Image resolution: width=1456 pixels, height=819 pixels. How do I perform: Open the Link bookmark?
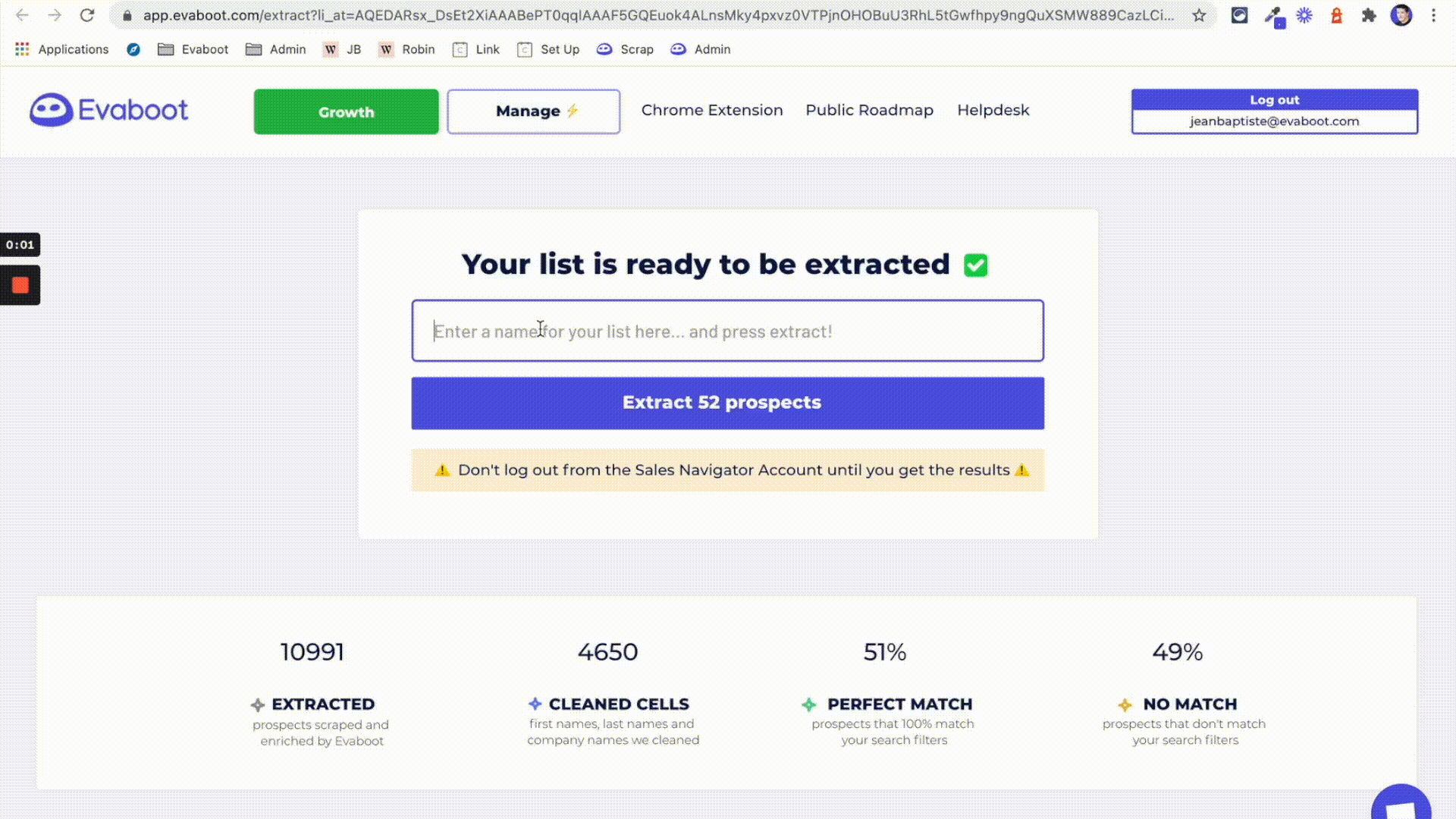(x=476, y=49)
